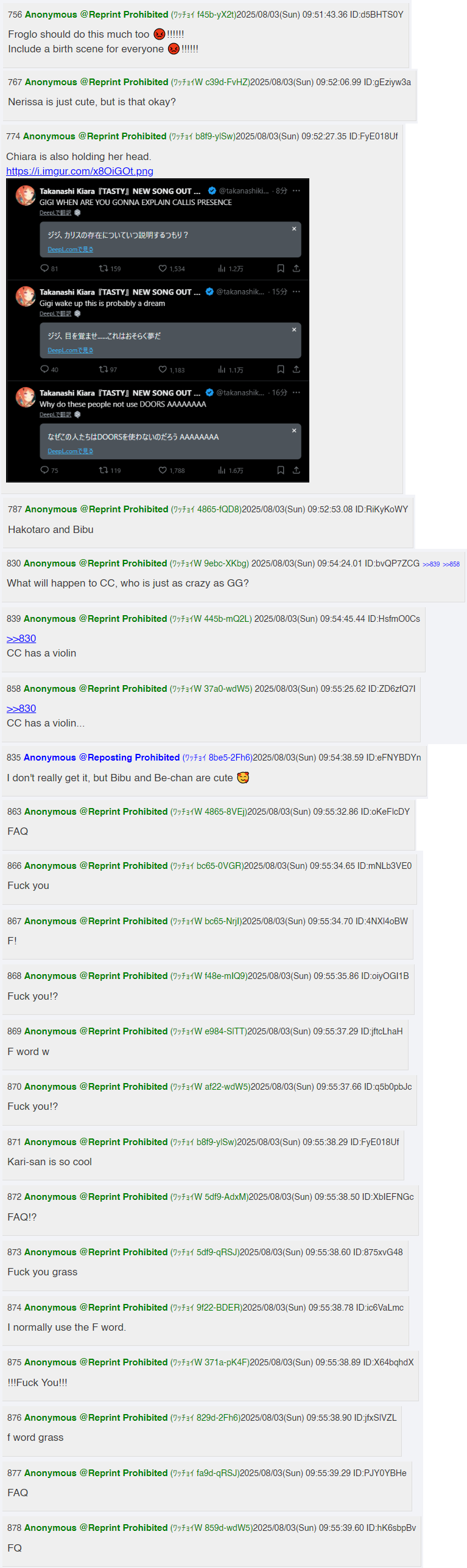Click the Anonymous poster name on post 871
This screenshot has width=467, height=1568.
51,1141
